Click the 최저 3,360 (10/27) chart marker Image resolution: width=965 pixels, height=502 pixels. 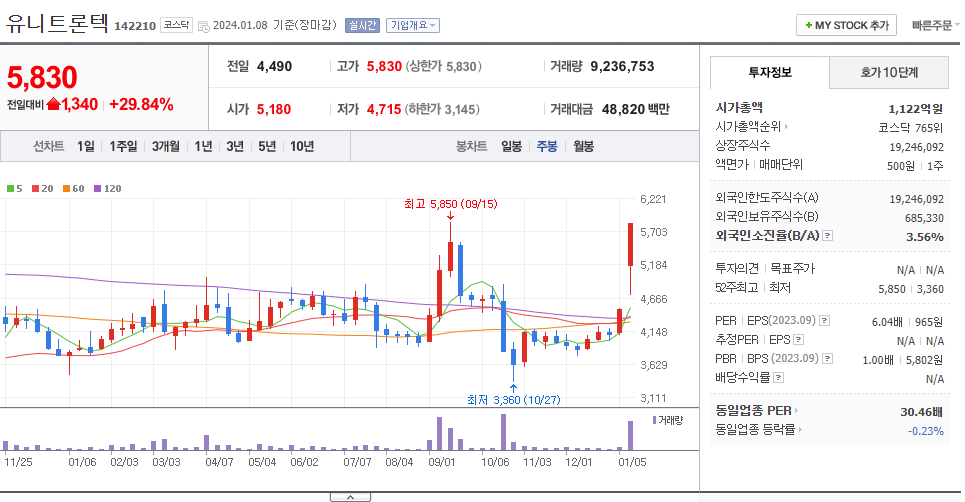(x=514, y=400)
